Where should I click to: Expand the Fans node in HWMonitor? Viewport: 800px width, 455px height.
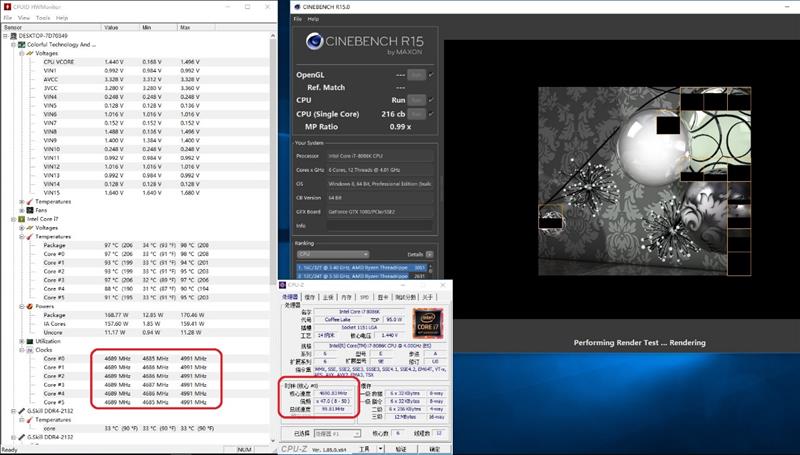[22, 210]
